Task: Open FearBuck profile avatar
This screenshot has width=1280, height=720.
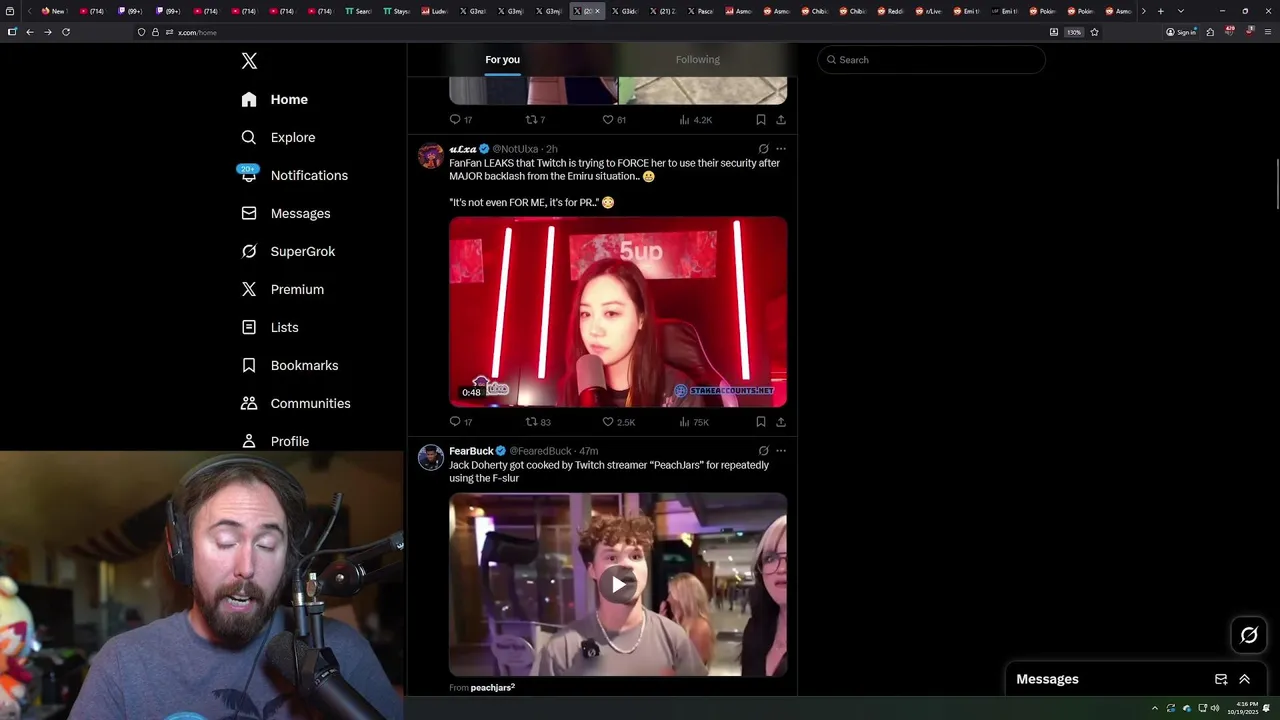Action: [431, 457]
